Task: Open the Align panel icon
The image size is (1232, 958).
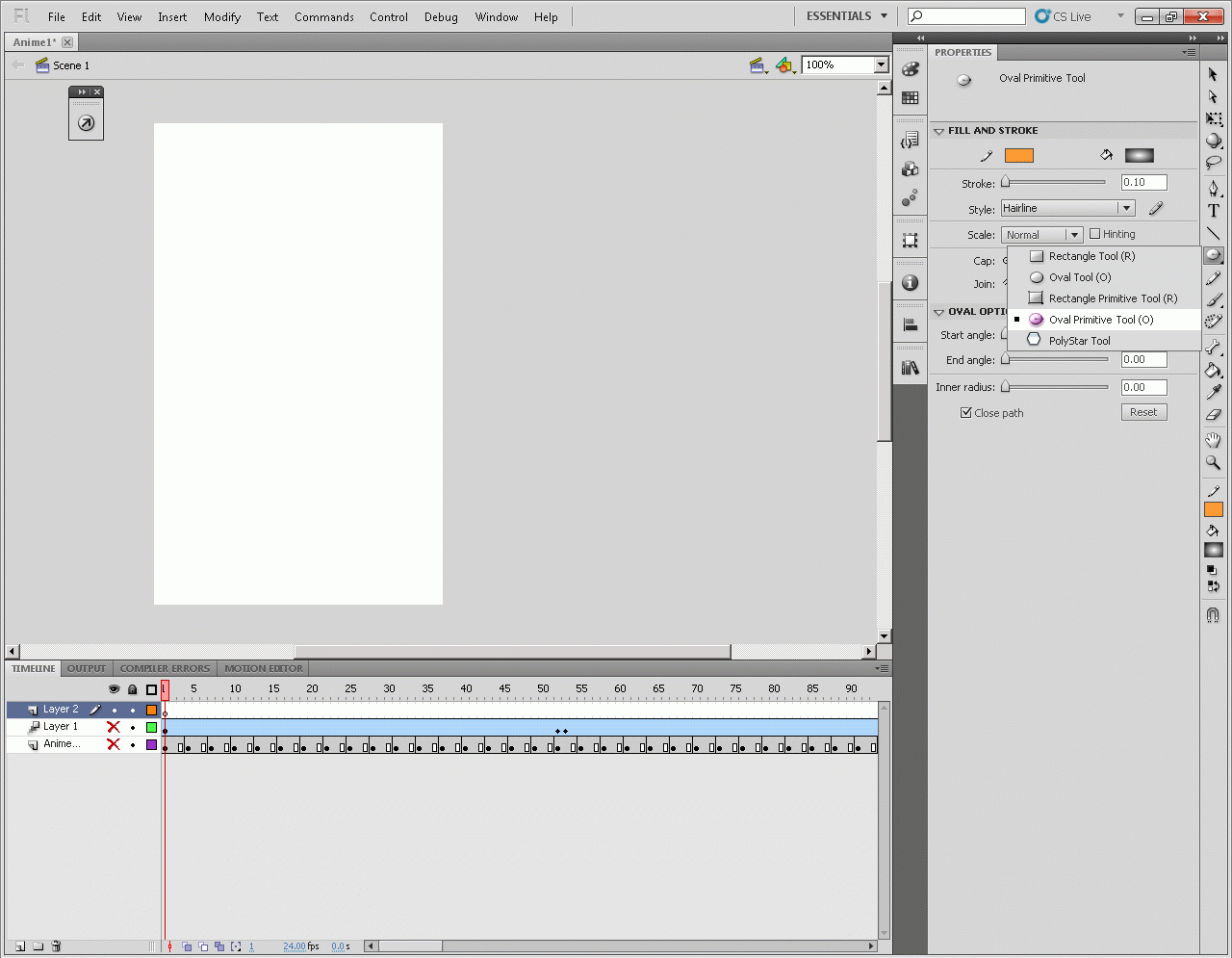Action: (910, 325)
